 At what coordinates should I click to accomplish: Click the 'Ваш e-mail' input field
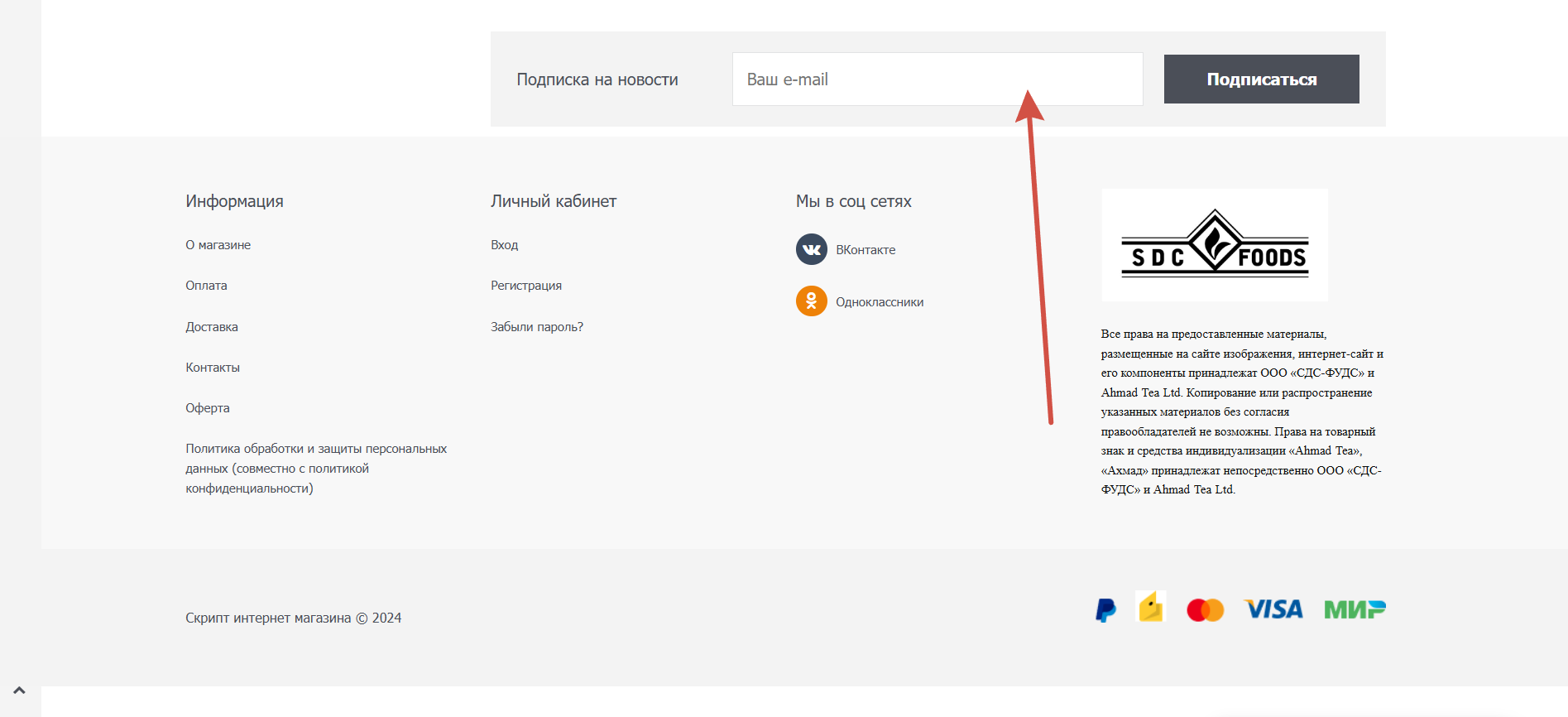(x=937, y=79)
